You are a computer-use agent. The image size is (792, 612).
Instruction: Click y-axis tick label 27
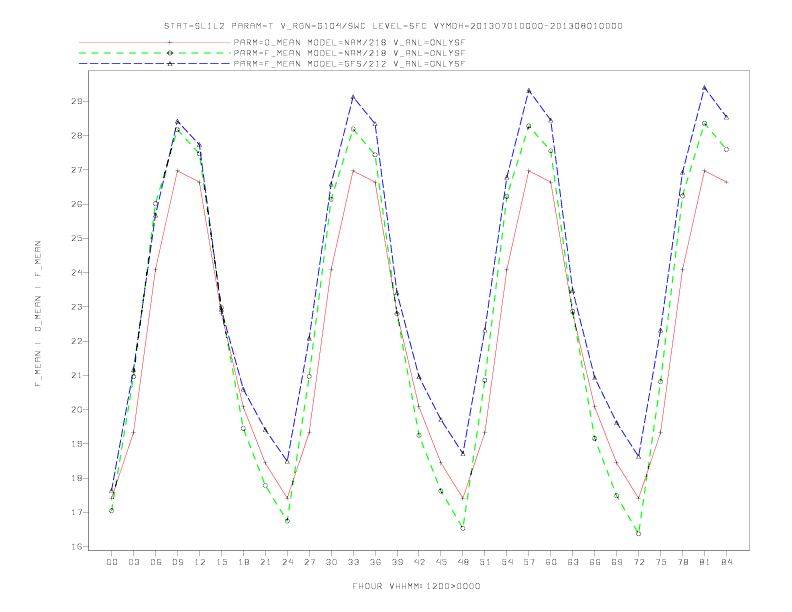[x=77, y=170]
